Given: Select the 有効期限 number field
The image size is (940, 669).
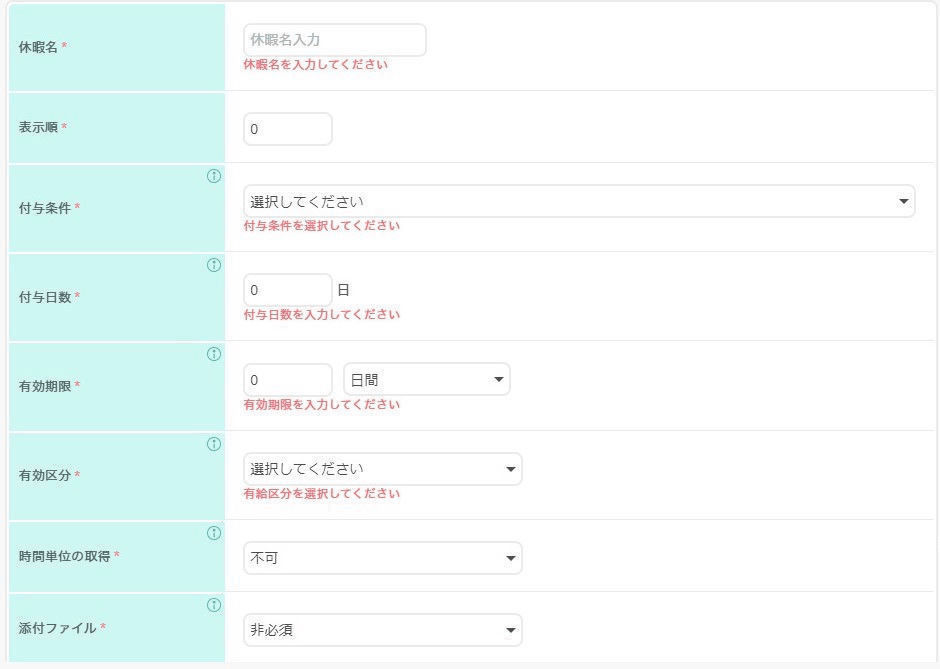Looking at the screenshot, I should pyautogui.click(x=287, y=380).
